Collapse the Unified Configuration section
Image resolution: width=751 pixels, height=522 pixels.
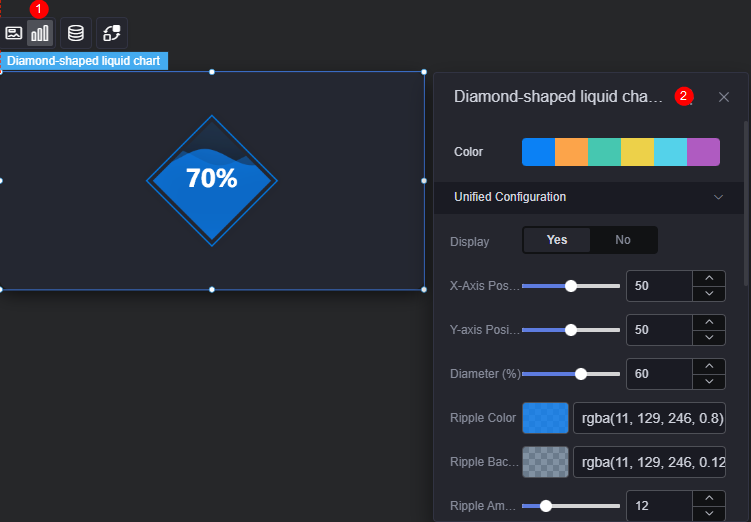click(718, 197)
